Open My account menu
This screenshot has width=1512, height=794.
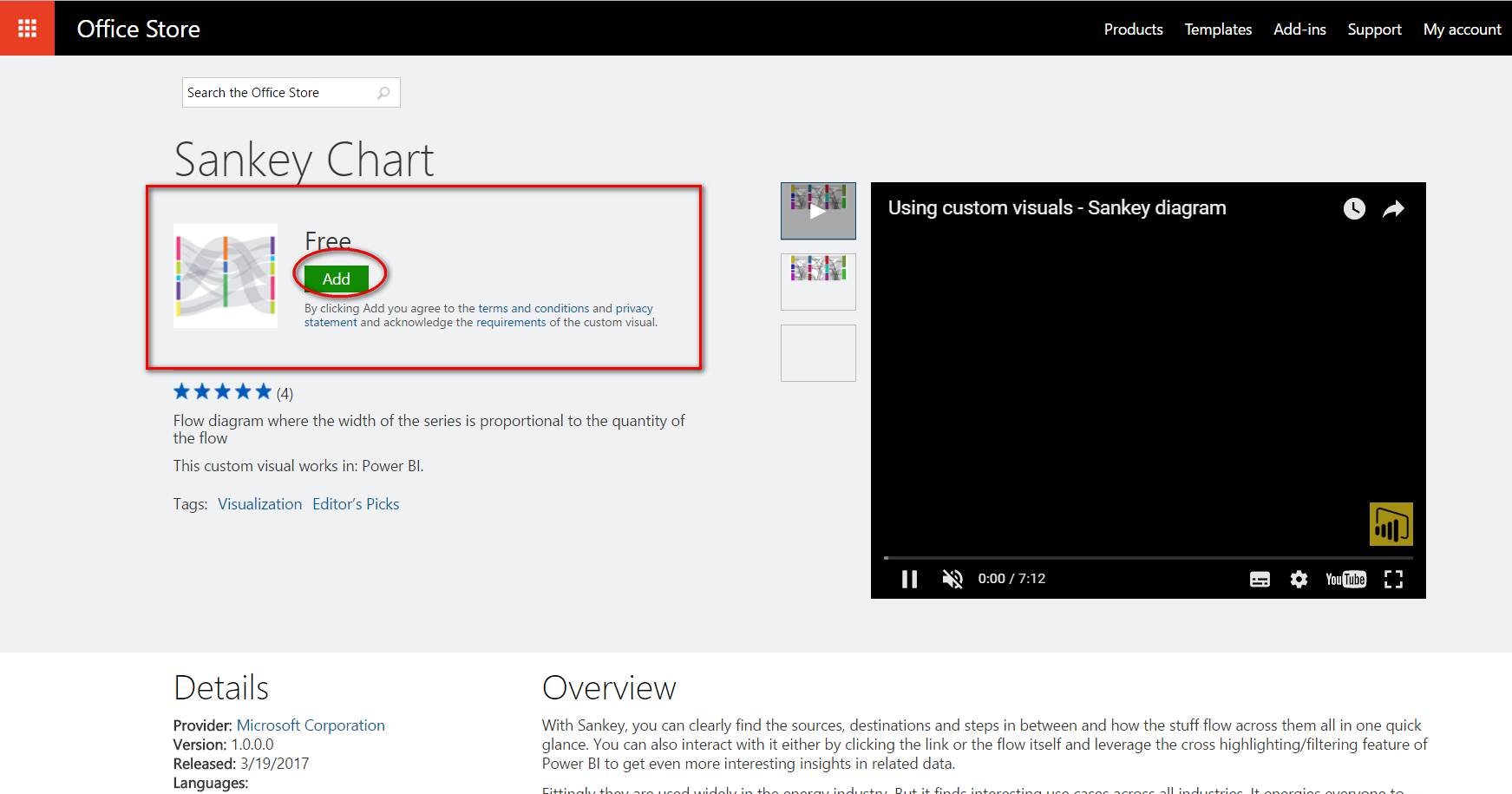coord(1462,29)
